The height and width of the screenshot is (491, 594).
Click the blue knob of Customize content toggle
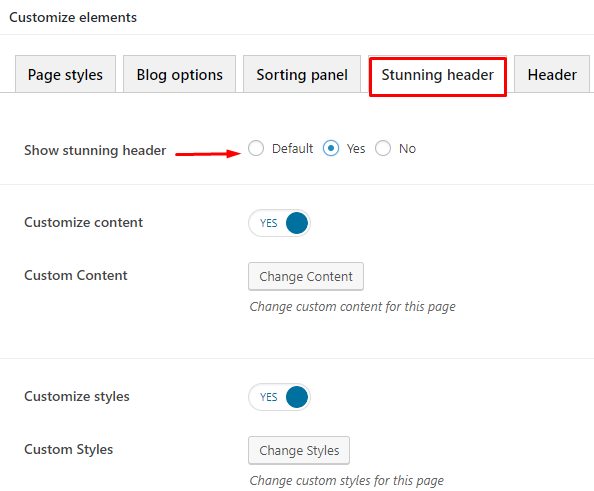coord(297,223)
